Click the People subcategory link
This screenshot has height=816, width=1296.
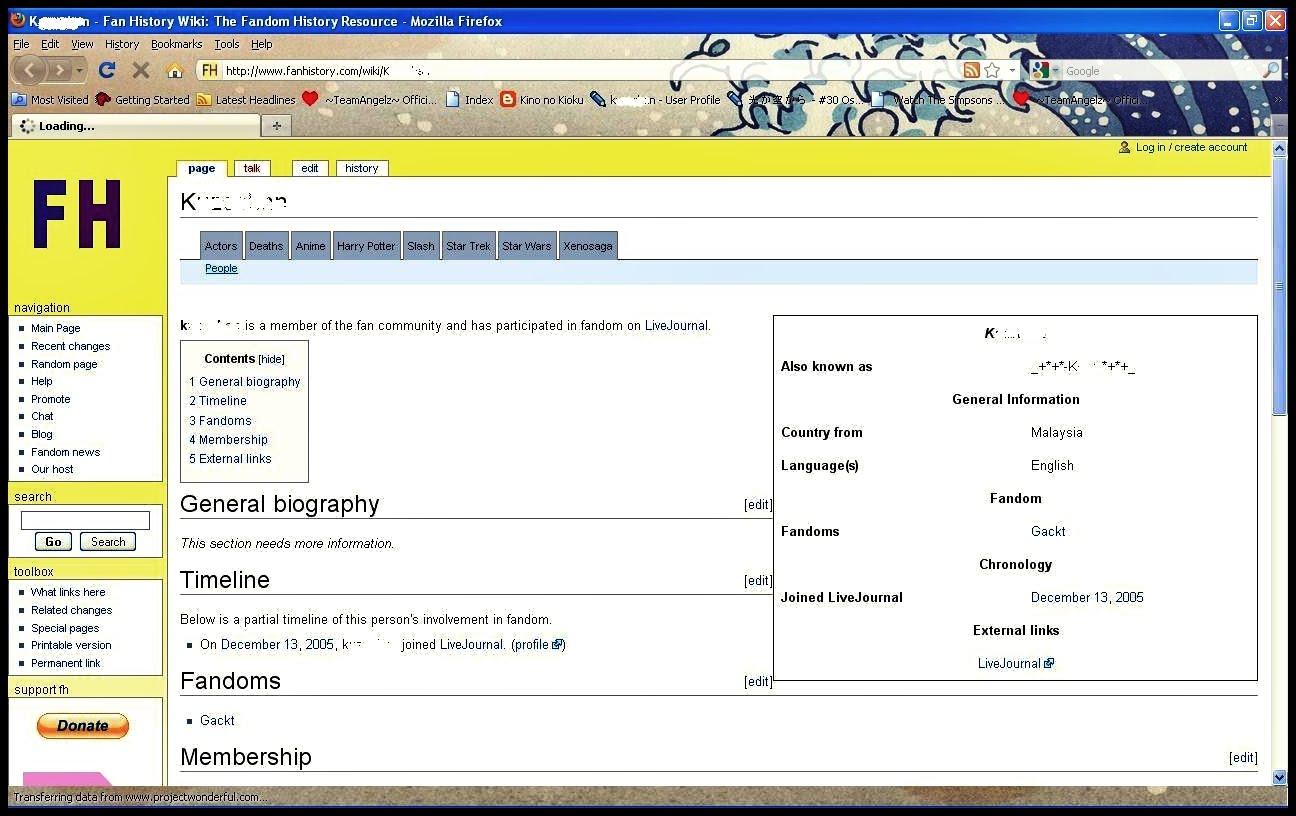coord(221,268)
